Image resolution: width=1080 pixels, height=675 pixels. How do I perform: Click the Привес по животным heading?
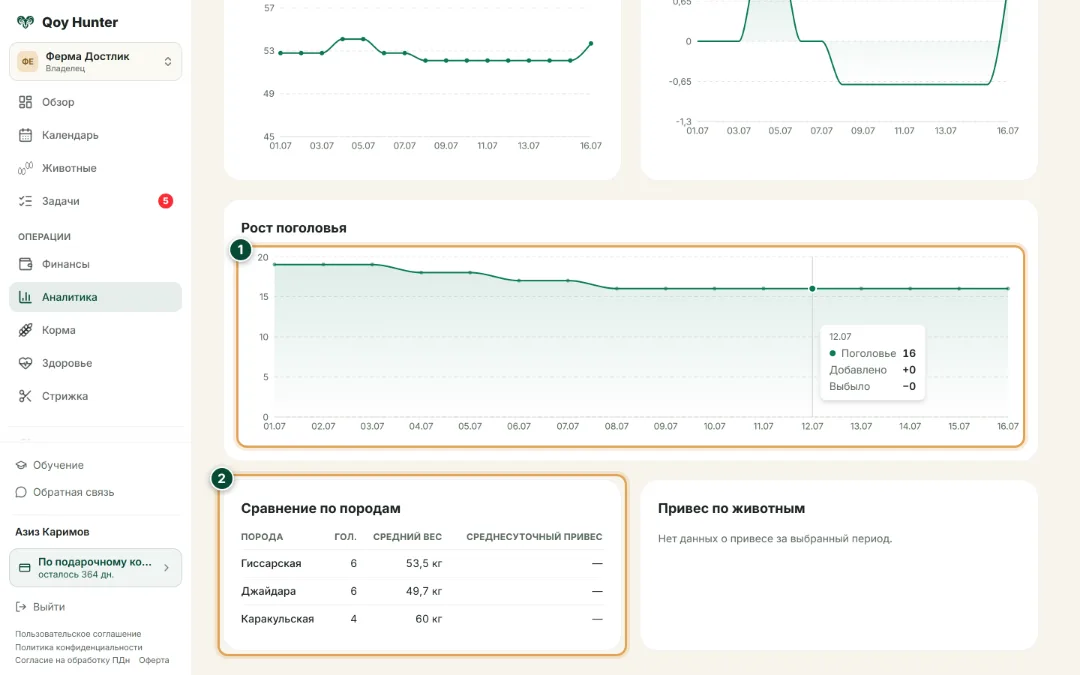(731, 508)
